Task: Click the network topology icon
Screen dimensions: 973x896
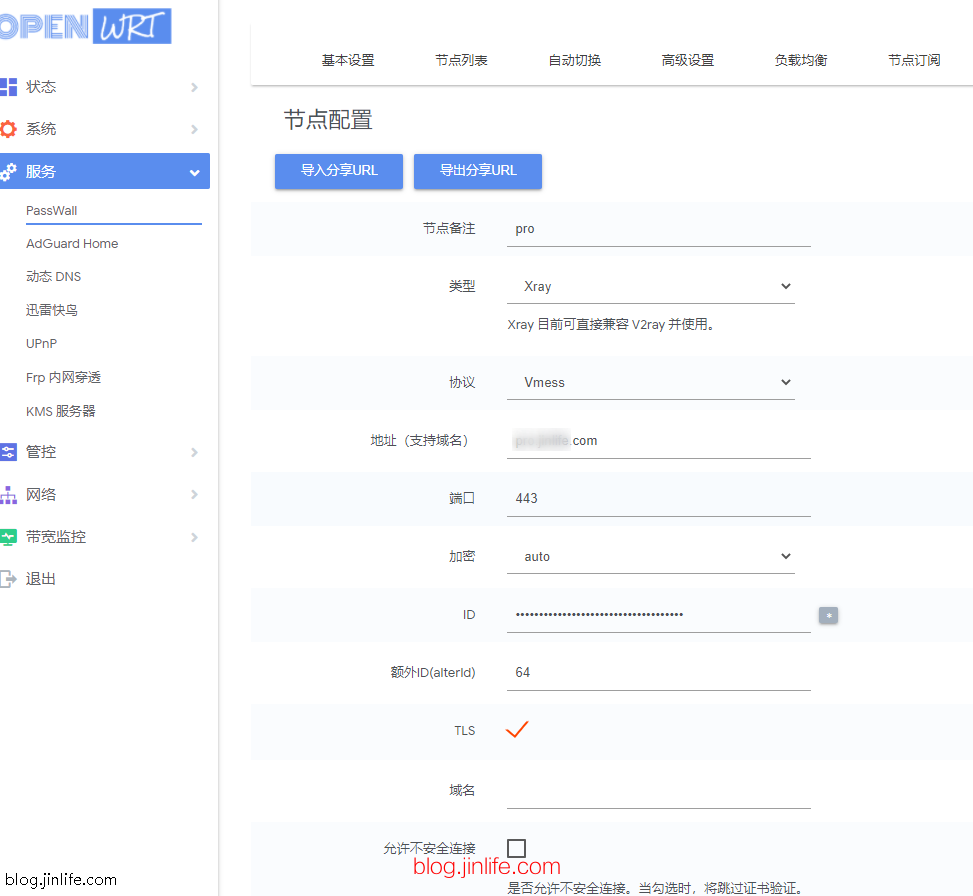Action: click(8, 495)
